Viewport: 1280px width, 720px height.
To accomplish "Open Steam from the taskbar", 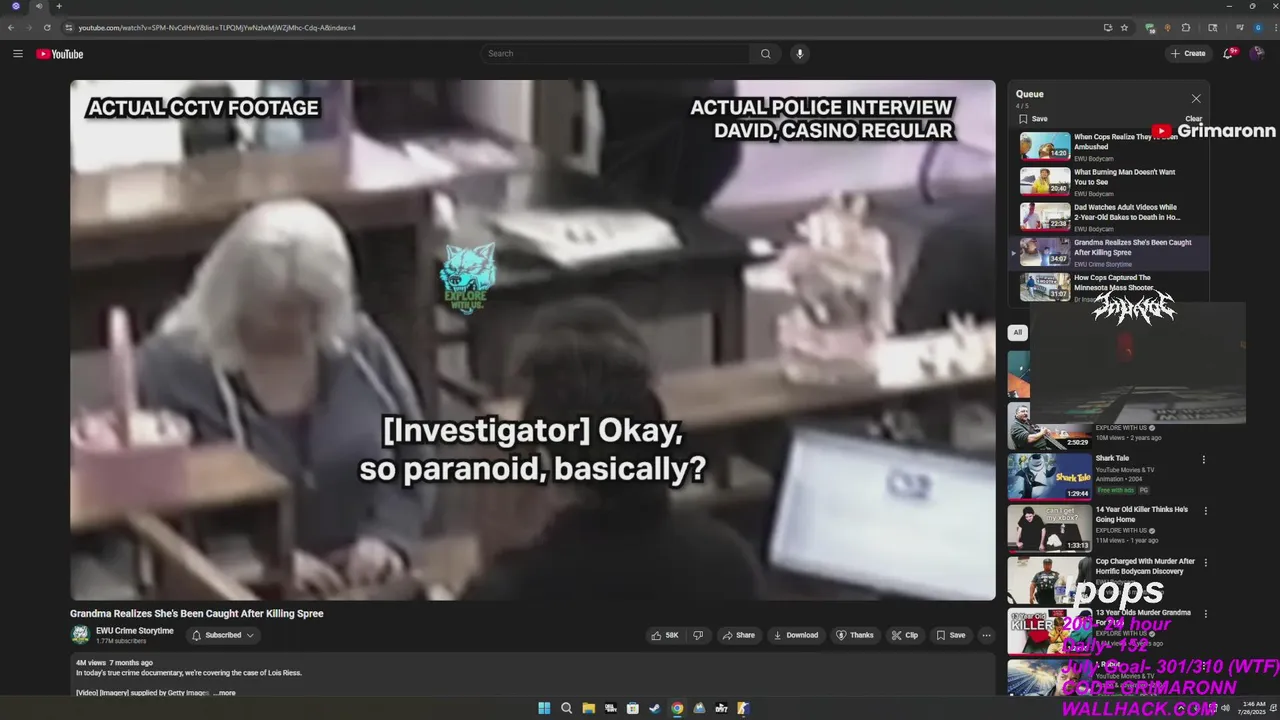I will point(655,708).
